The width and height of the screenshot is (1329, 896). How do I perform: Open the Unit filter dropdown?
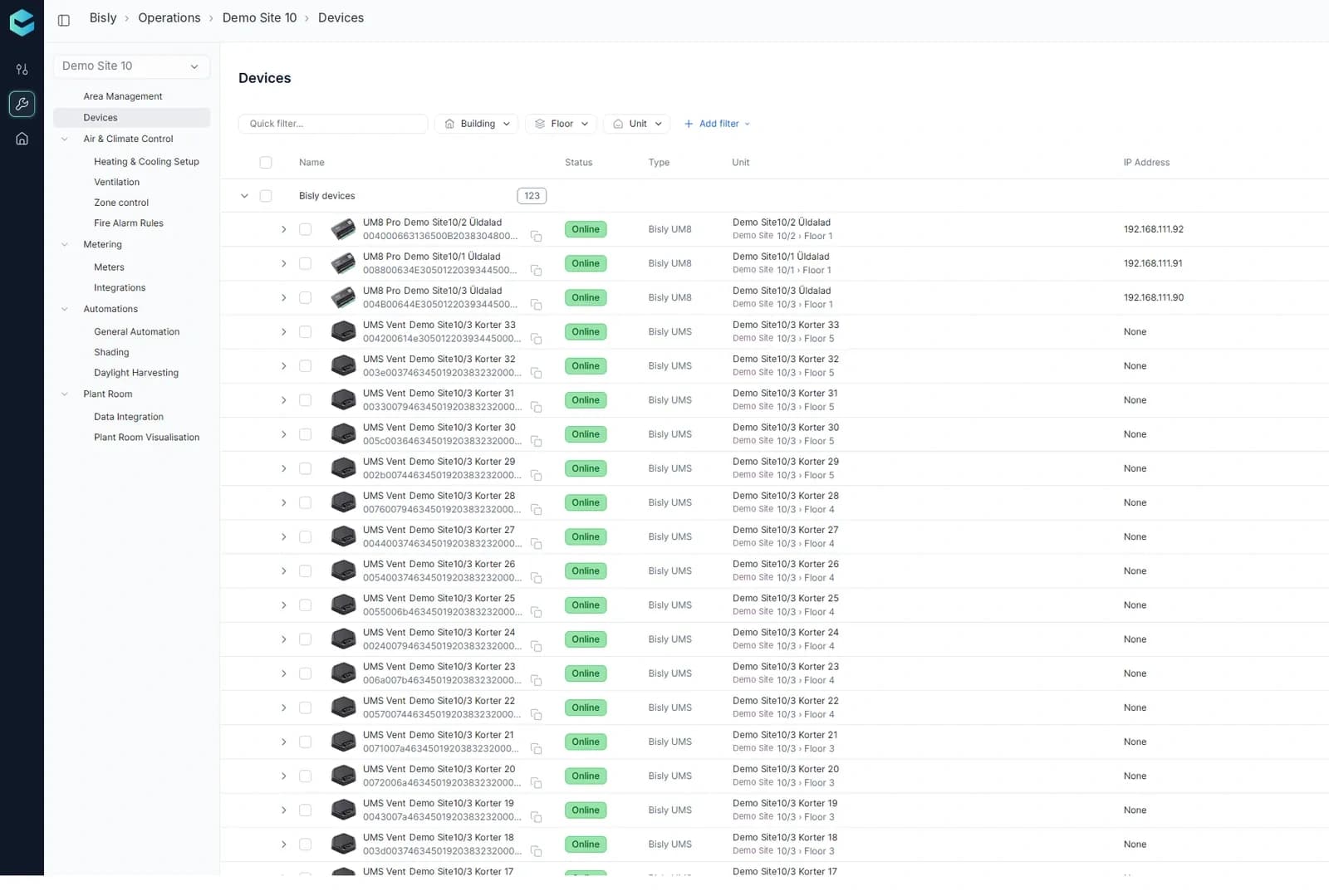pos(637,124)
